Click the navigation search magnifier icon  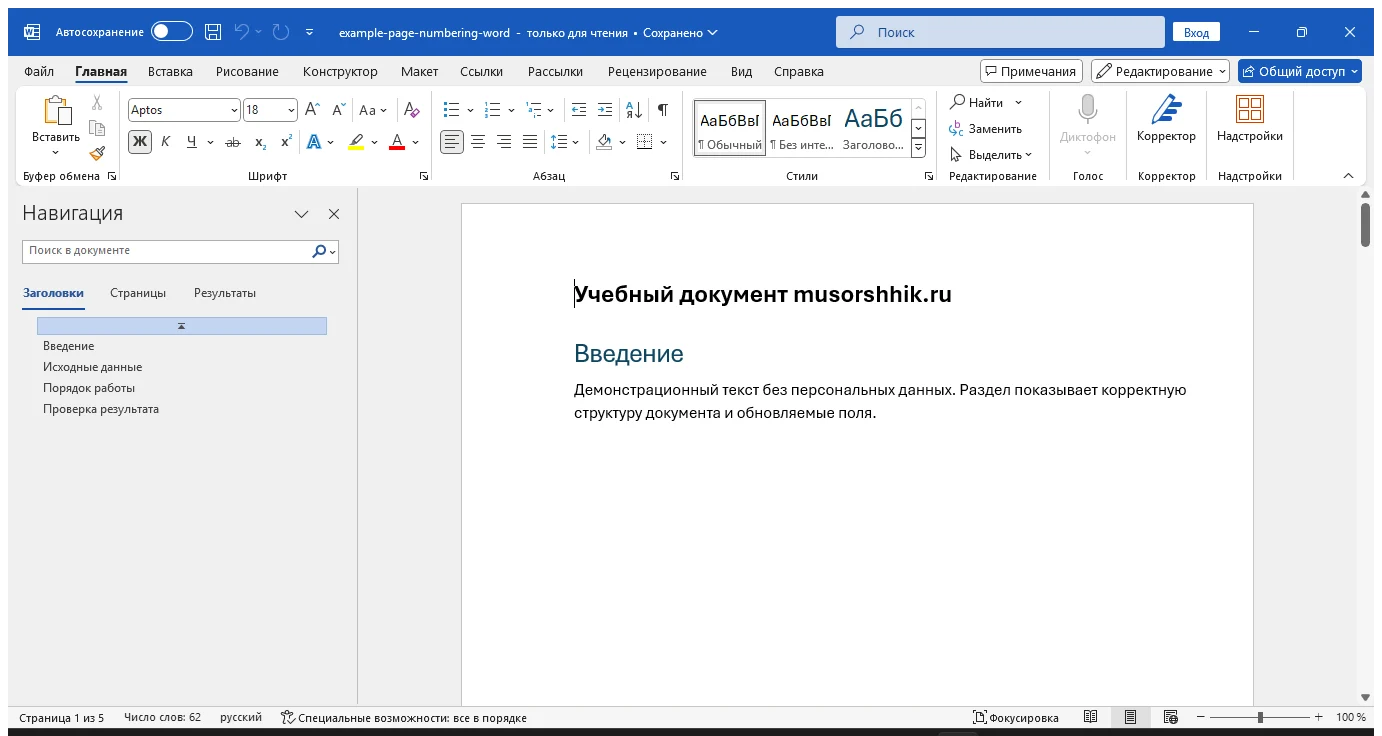click(319, 251)
